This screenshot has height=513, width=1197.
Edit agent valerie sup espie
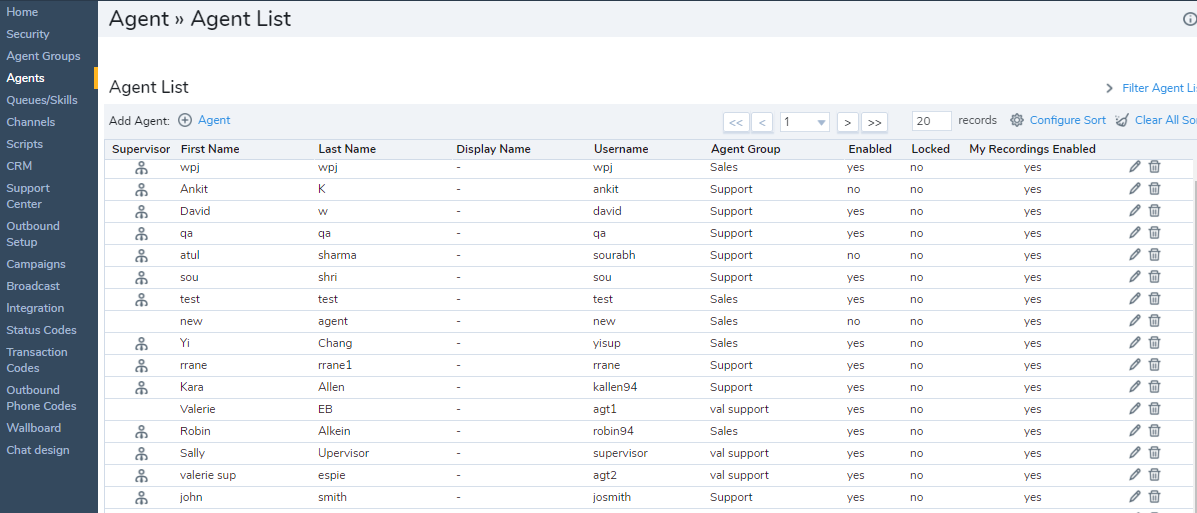1134,475
